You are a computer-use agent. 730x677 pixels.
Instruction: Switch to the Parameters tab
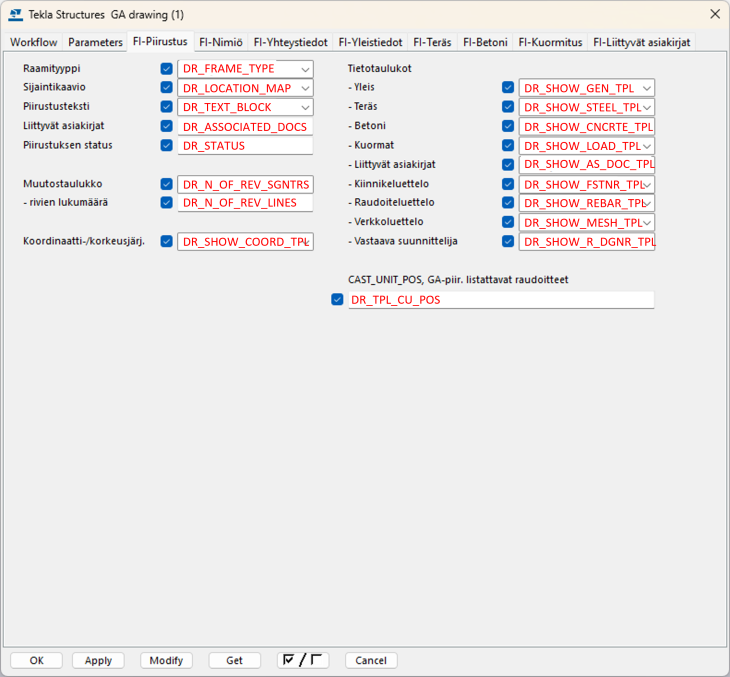click(95, 42)
